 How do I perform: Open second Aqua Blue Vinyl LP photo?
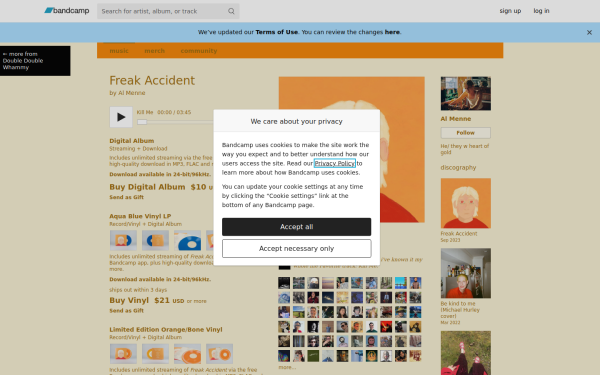[x=155, y=240]
